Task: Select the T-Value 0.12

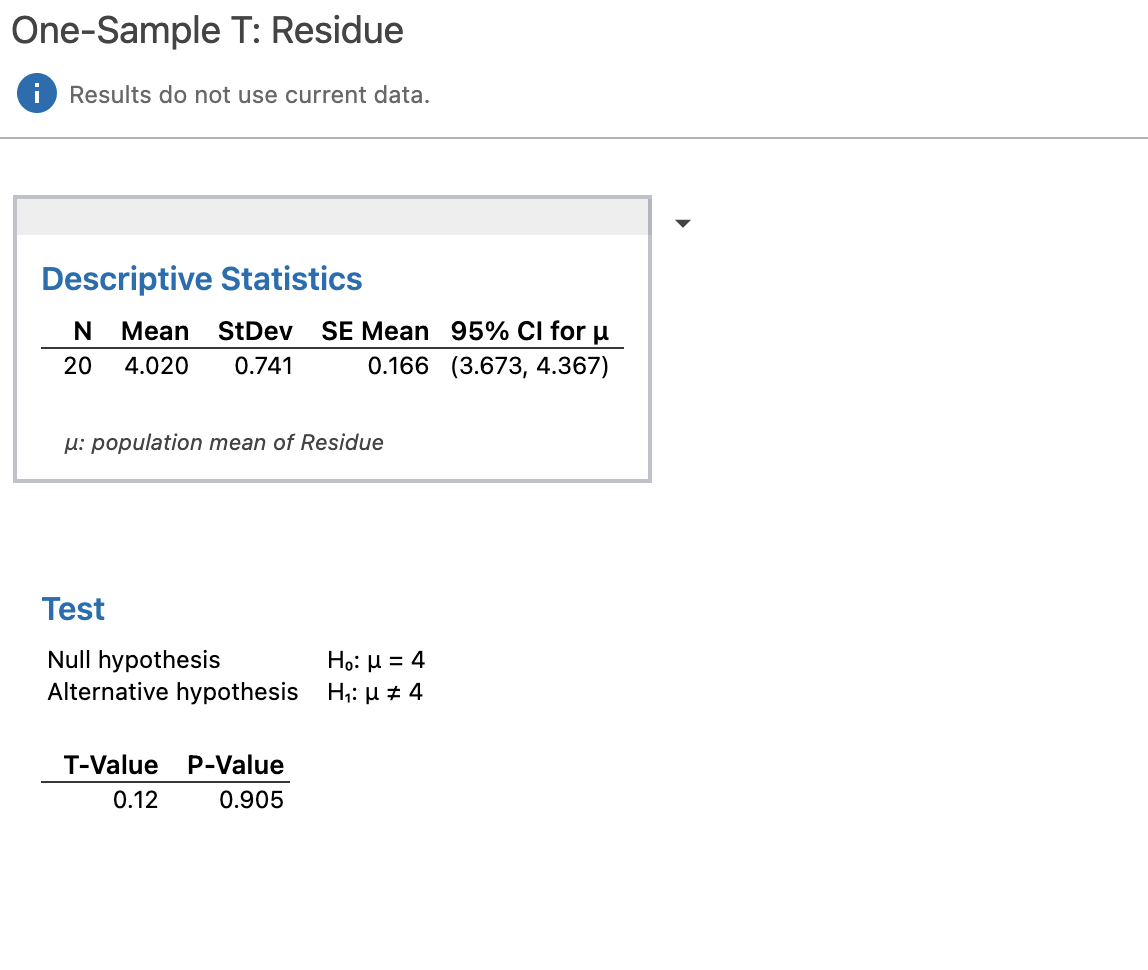Action: pos(137,800)
